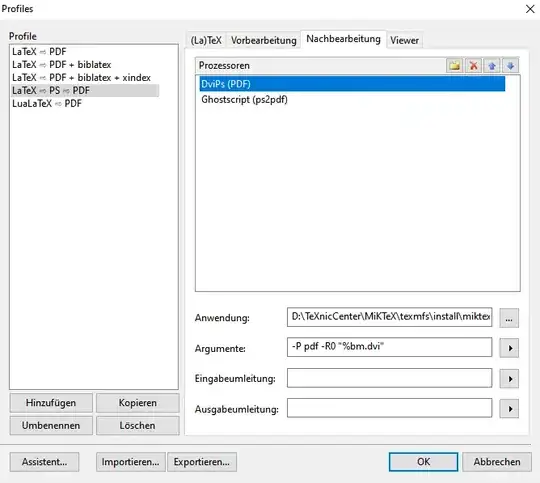Screen dimensions: 540x483
Task: Select the Nachbearbeitung tab
Action: click(x=343, y=39)
